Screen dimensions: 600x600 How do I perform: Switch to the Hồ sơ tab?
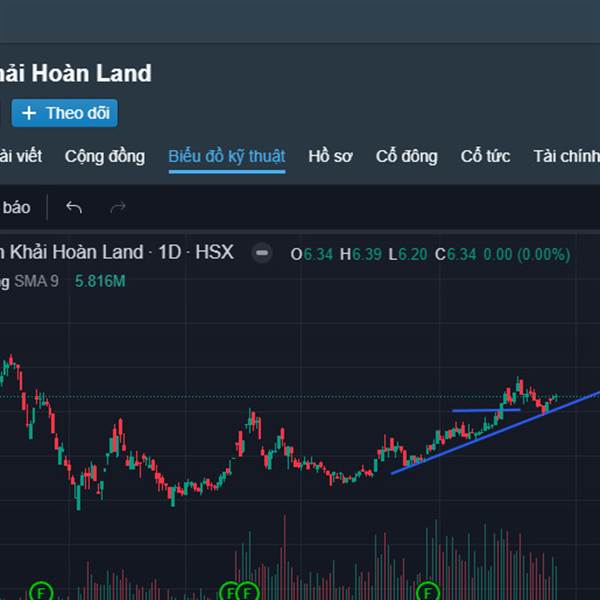[x=330, y=156]
